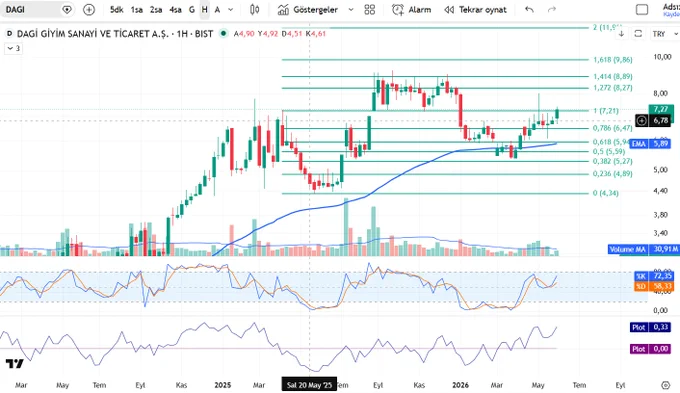Image resolution: width=680 pixels, height=393 pixels.
Task: Click the 7,27 current price label
Action: [661, 109]
